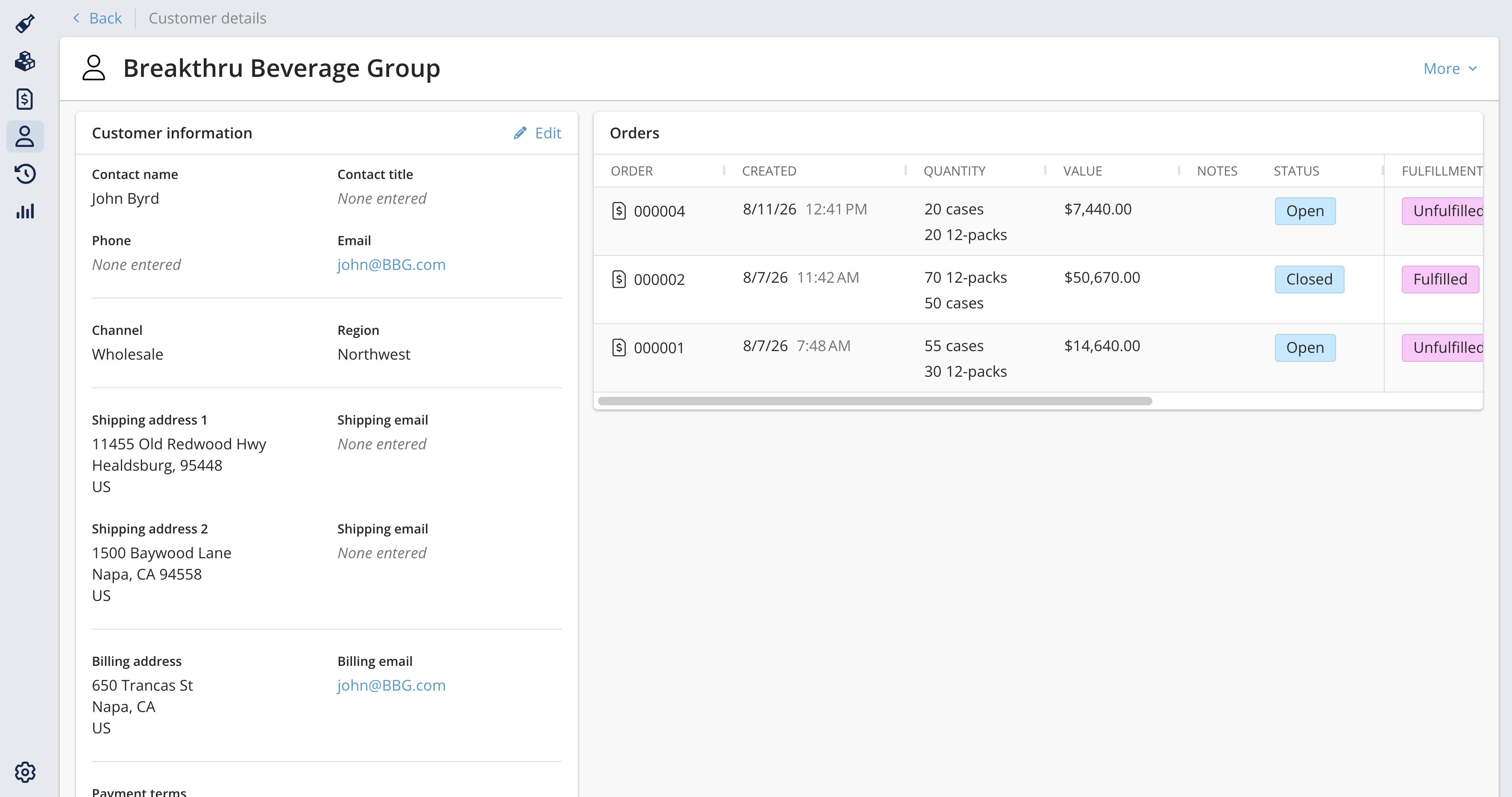Image resolution: width=1512 pixels, height=797 pixels.
Task: Click the 50 cases quantity
Action: click(x=954, y=303)
